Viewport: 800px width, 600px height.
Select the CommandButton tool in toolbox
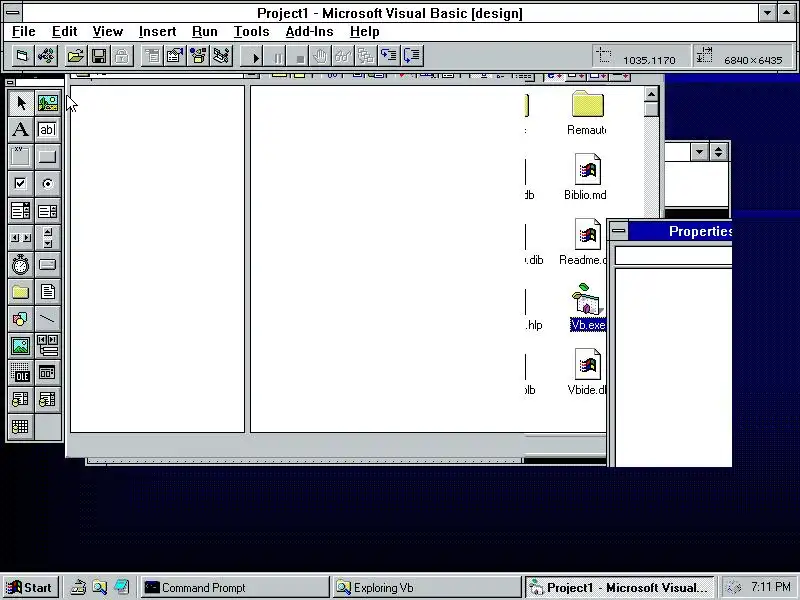coord(48,157)
